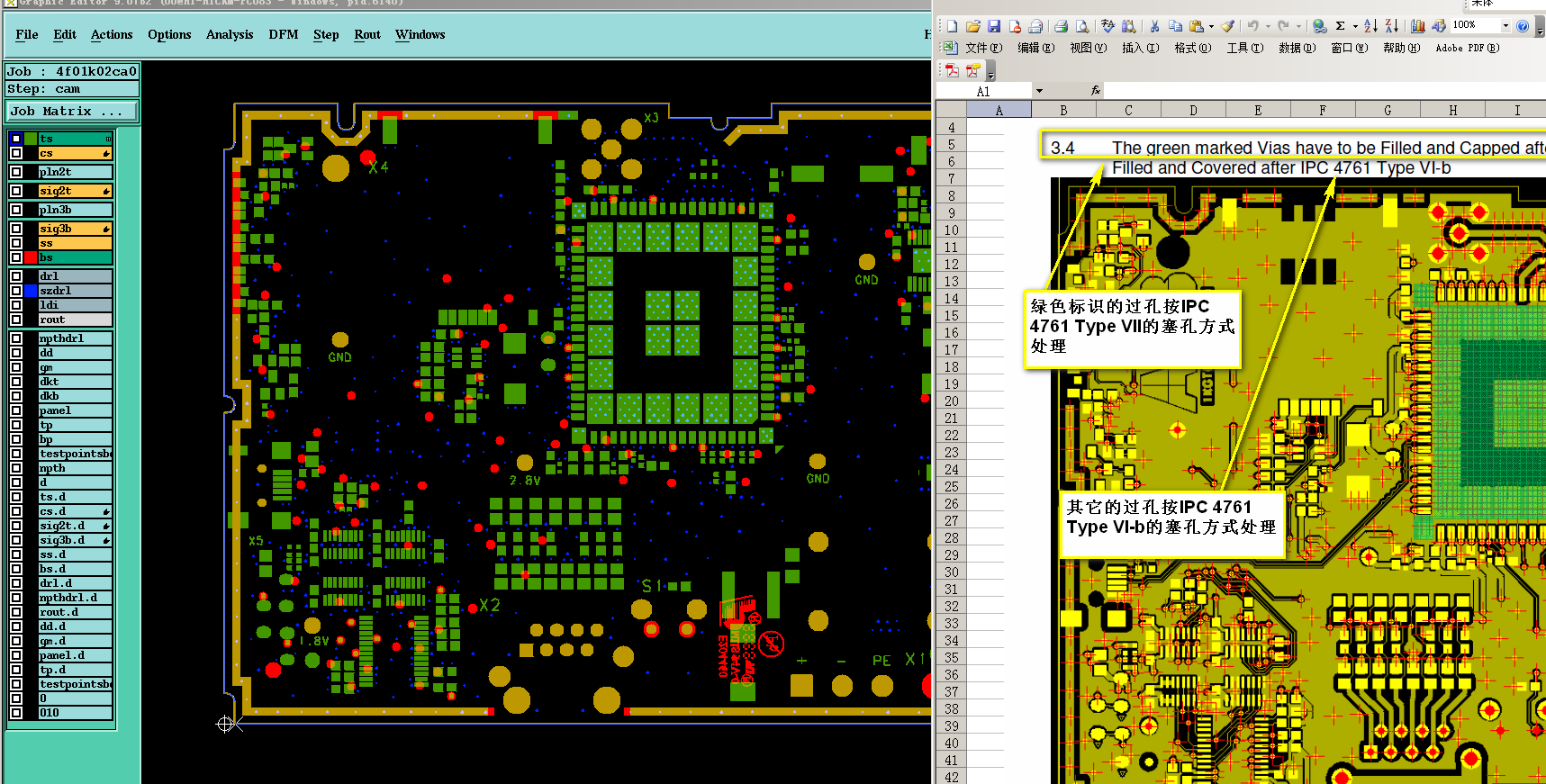Click the Job Matrix button
1546x784 pixels.
(x=72, y=112)
